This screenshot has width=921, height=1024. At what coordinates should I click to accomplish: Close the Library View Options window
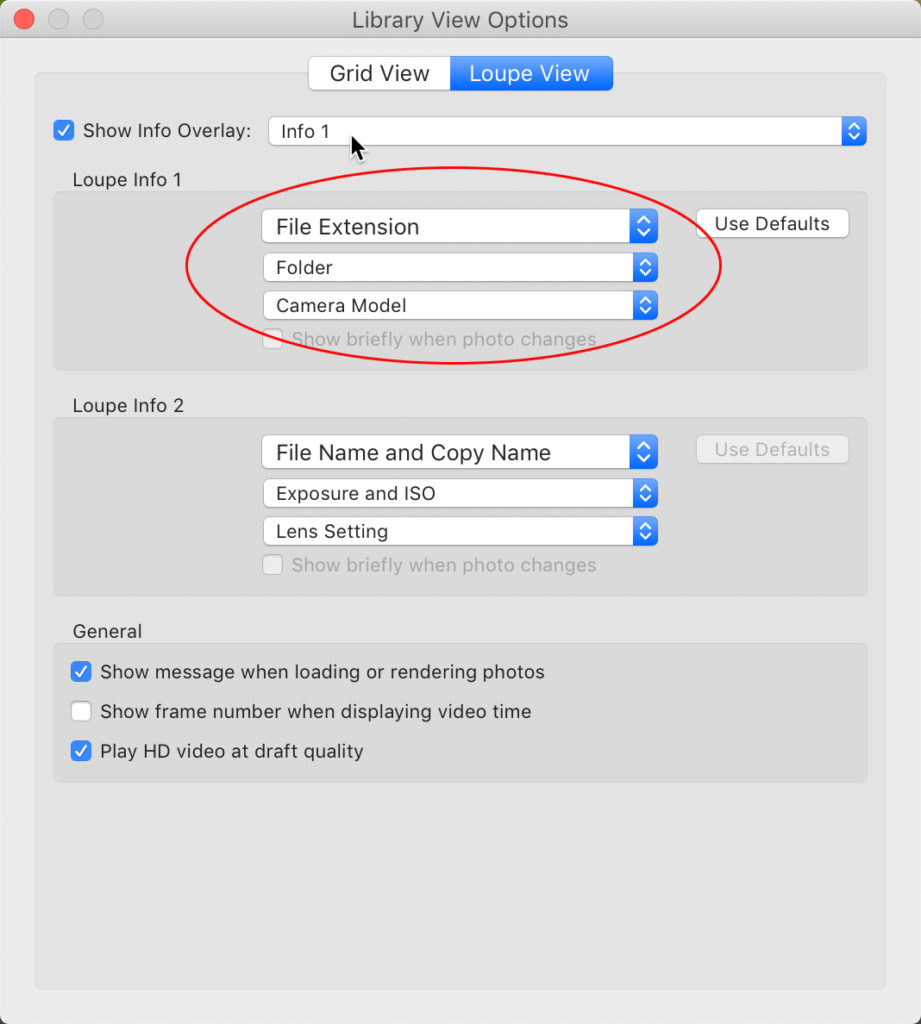pos(24,19)
